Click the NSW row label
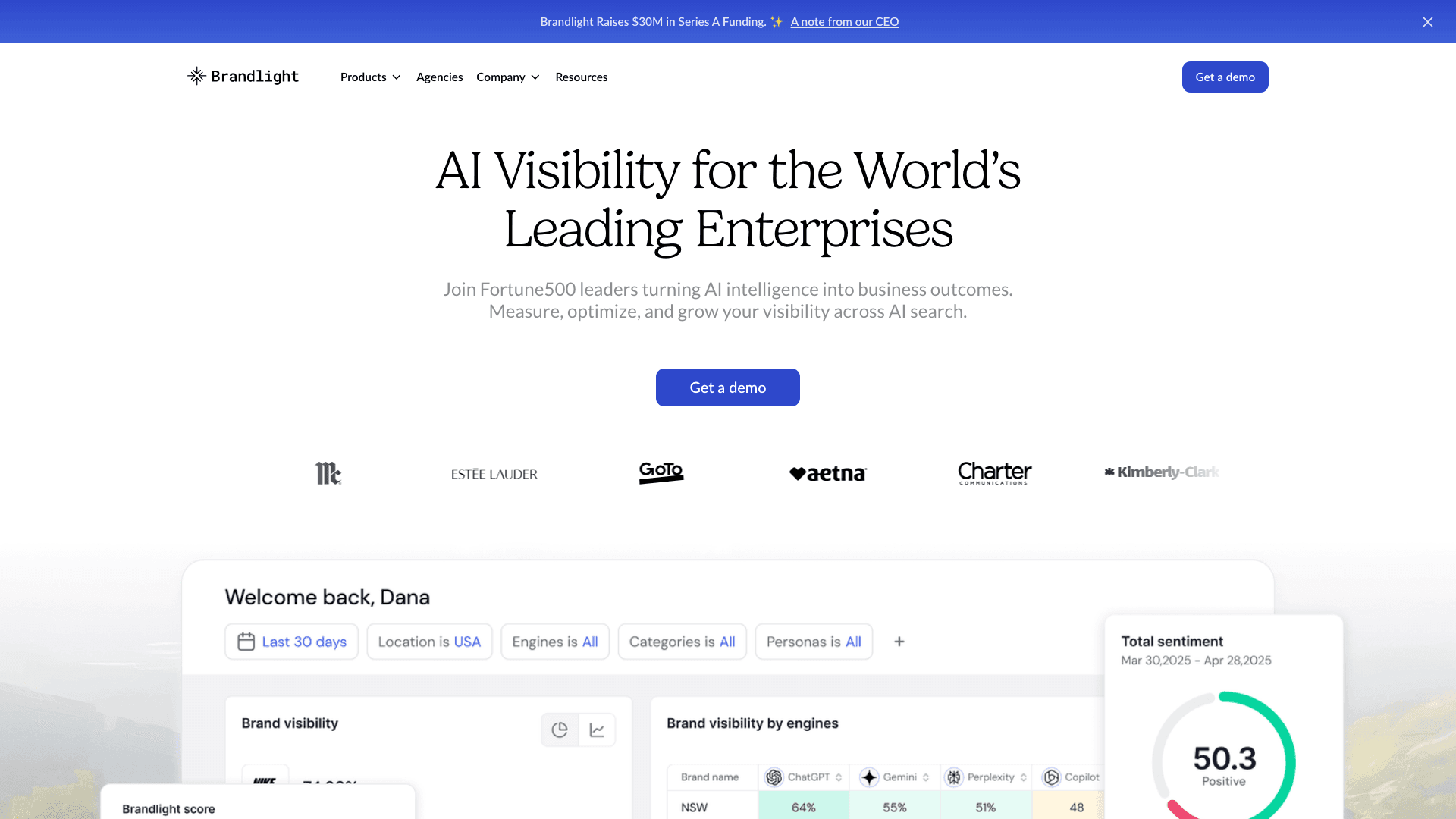Image resolution: width=1456 pixels, height=819 pixels. (x=694, y=808)
